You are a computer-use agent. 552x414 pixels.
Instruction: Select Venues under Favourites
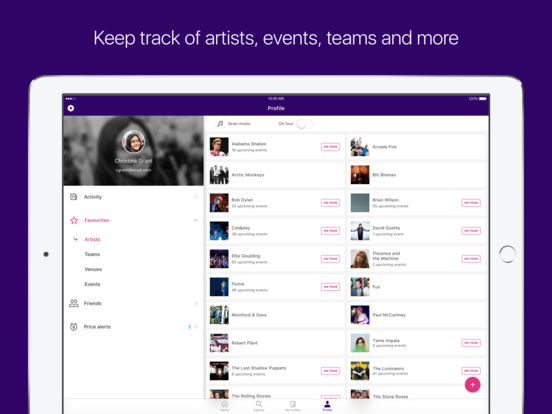pos(93,269)
